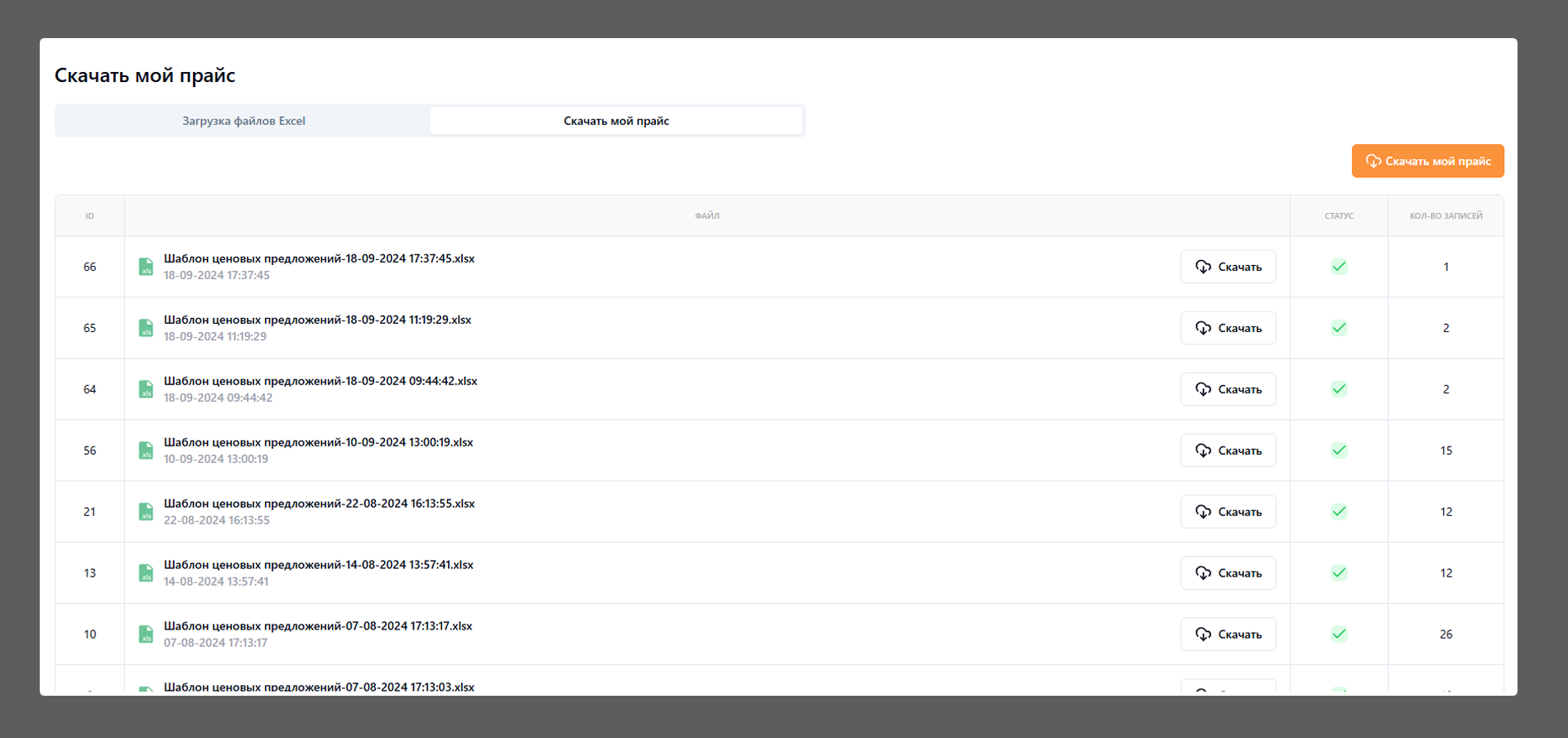The width and height of the screenshot is (1568, 738).
Task: Click file name ending 13:57:41.xlsx
Action: coord(318,565)
